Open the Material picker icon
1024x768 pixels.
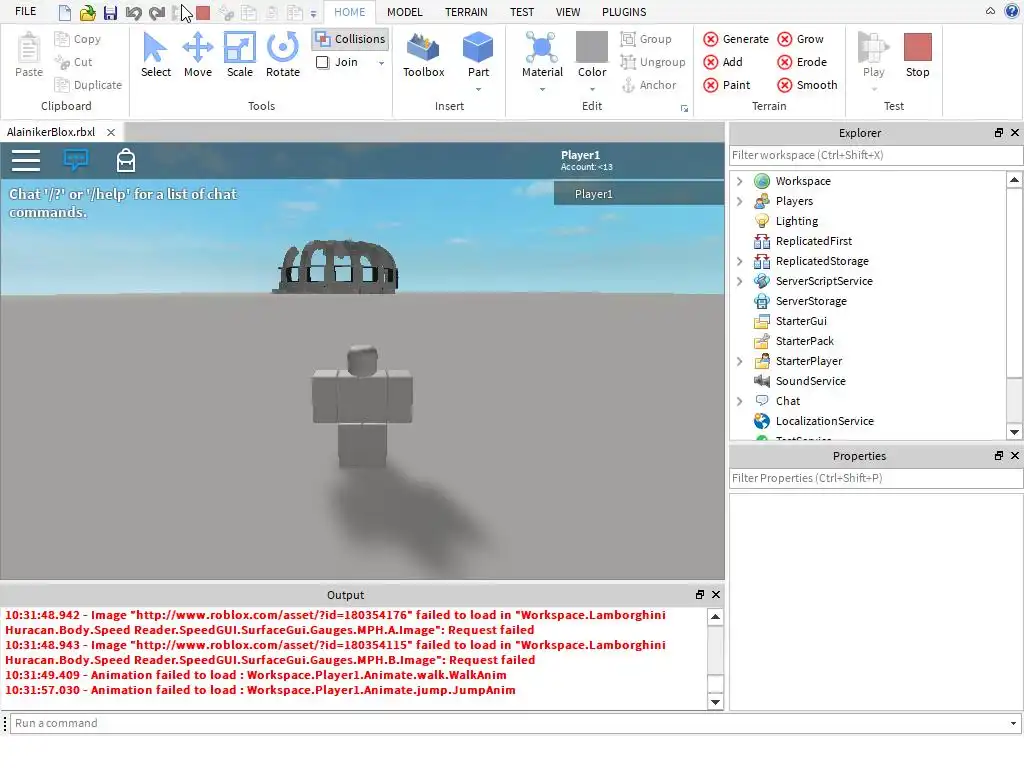[542, 47]
